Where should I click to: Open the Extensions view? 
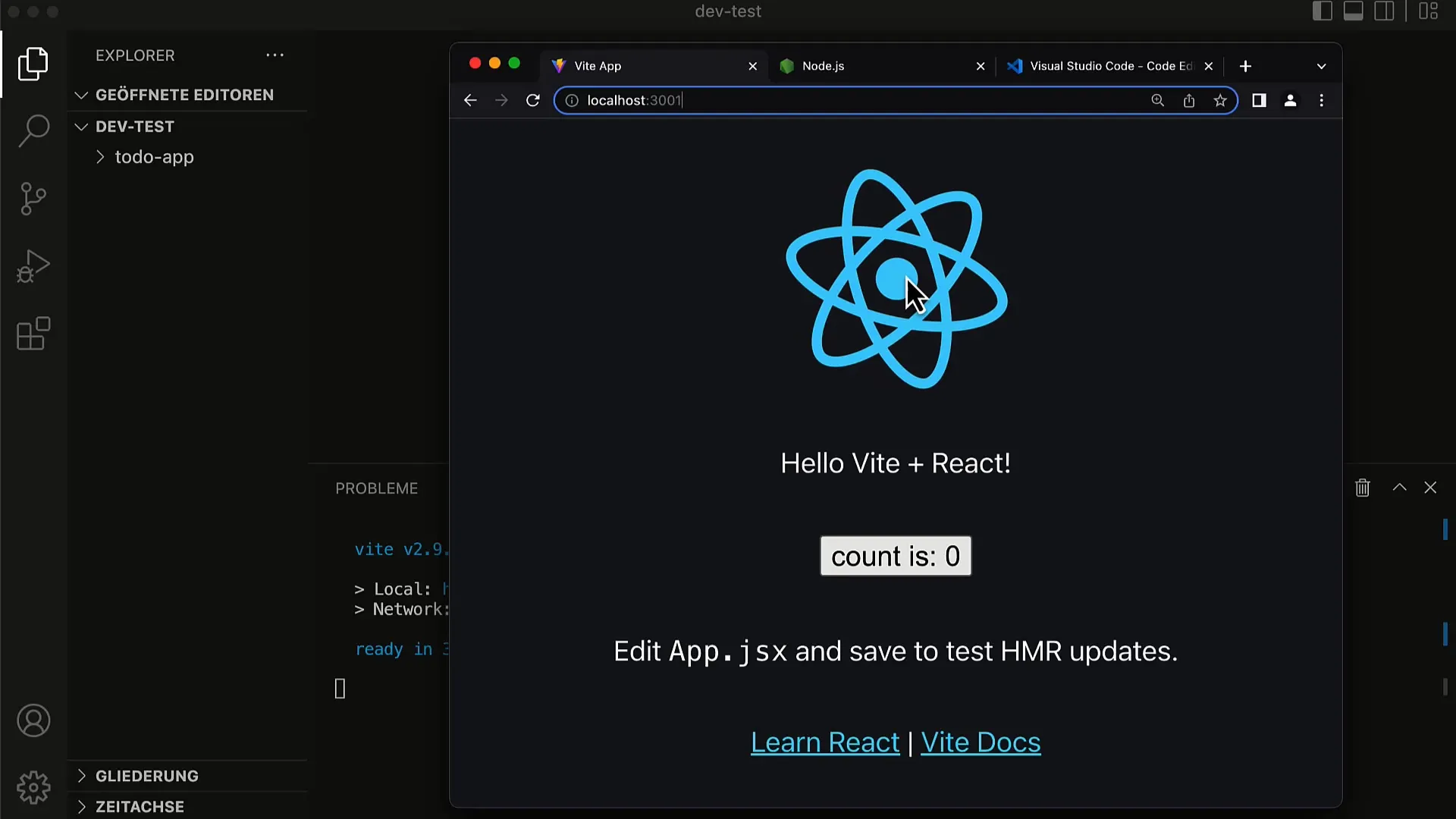tap(33, 334)
